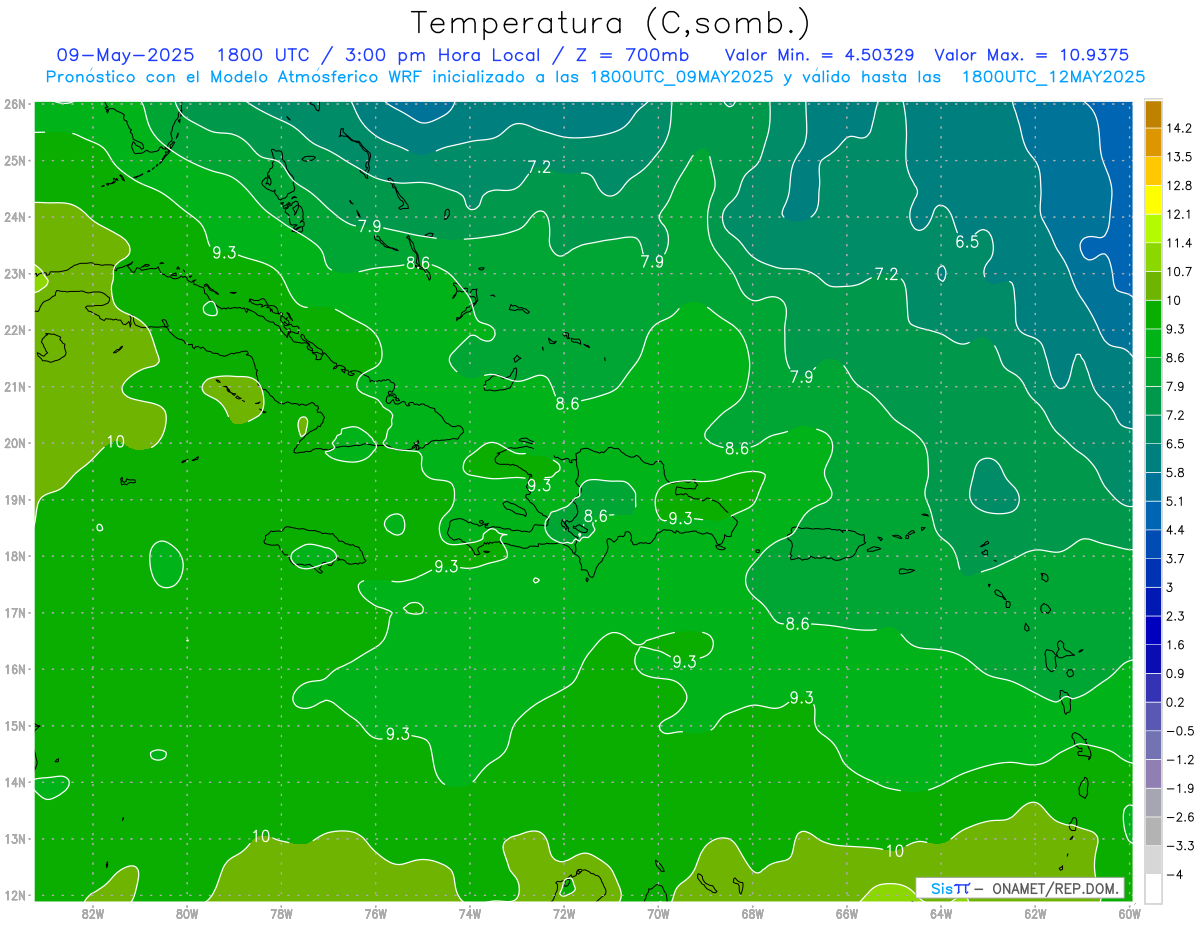Click the '12.1' value on the color scale
The image size is (1200, 927).
1179,214
